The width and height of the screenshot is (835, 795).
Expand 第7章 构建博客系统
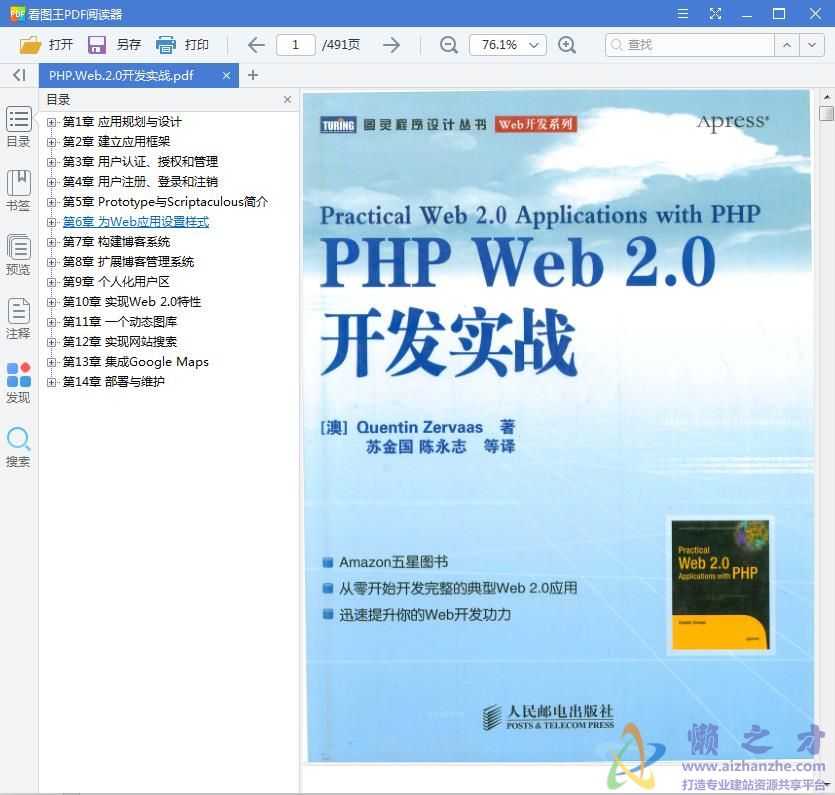51,242
